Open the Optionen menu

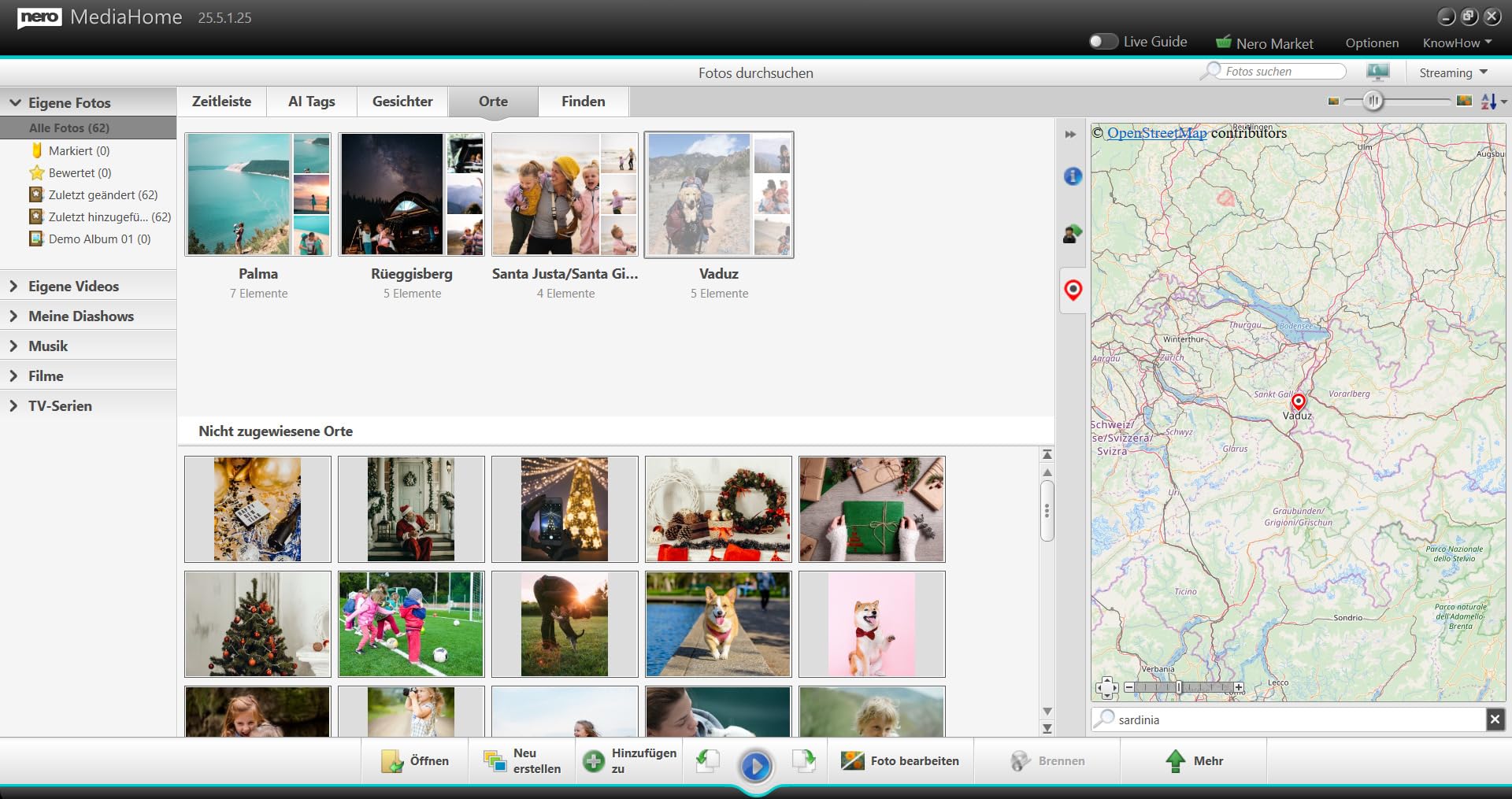tap(1372, 43)
